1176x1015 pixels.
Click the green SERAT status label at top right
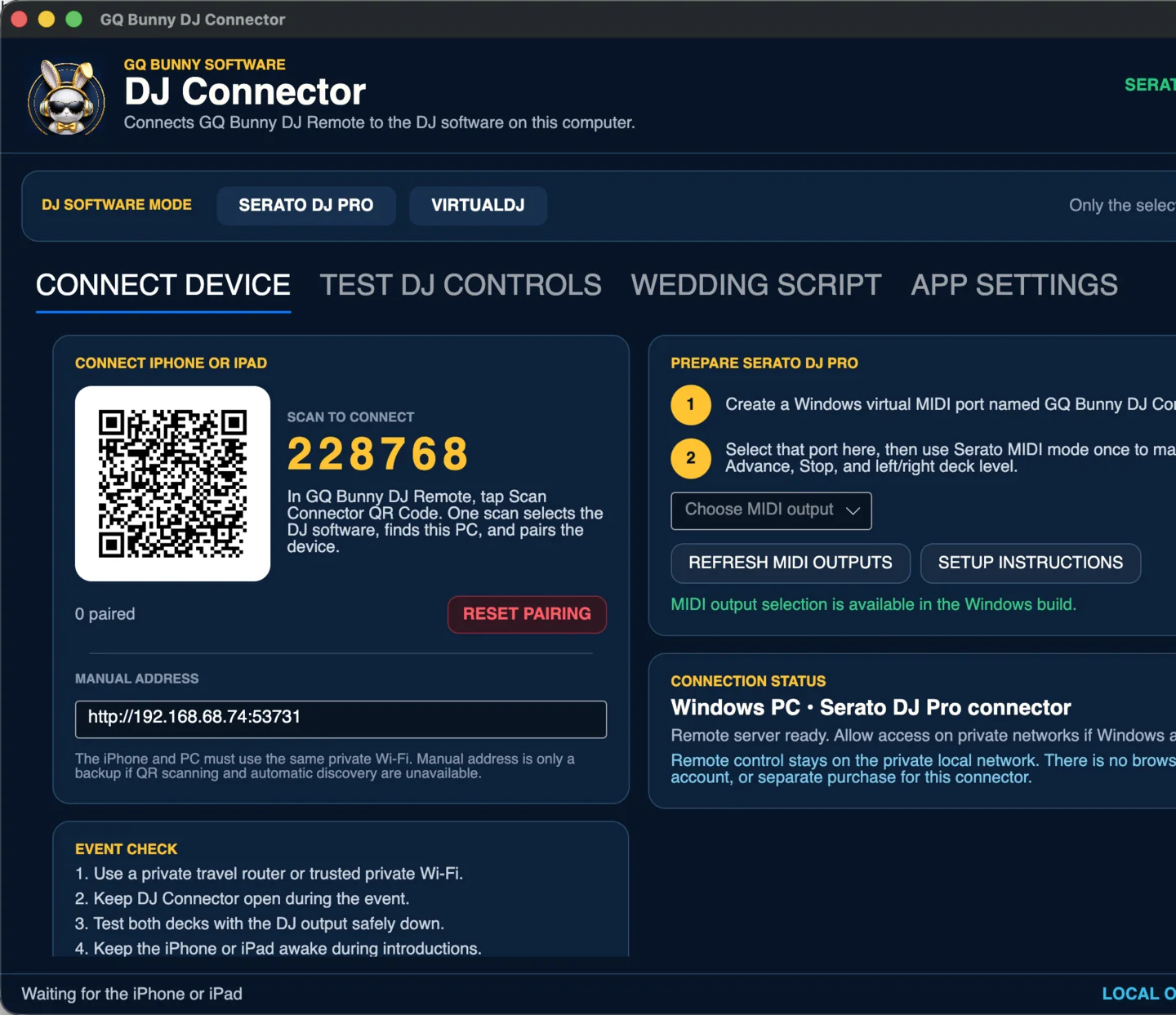point(1150,85)
